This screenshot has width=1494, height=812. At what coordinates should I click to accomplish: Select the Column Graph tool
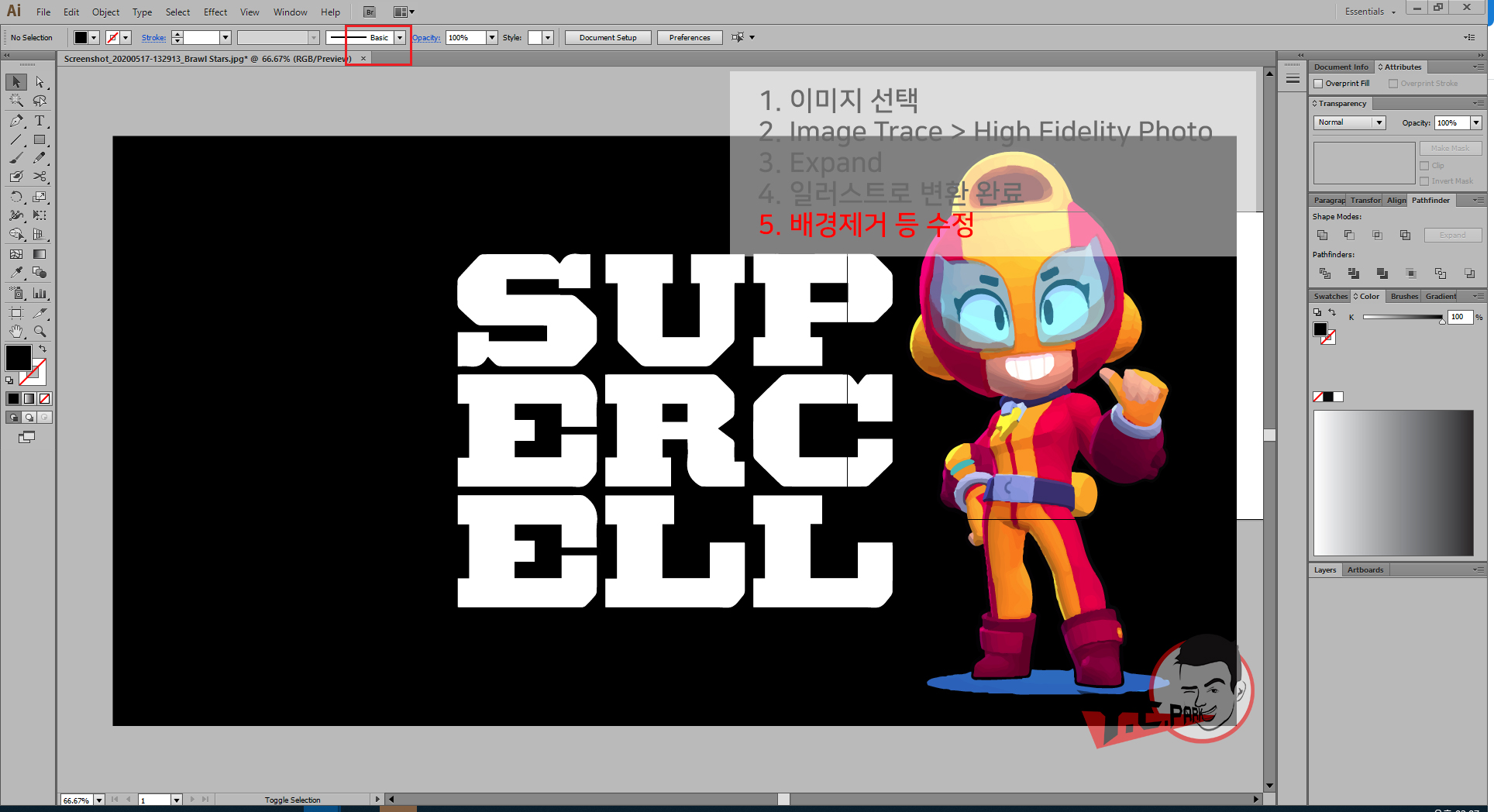(40, 294)
